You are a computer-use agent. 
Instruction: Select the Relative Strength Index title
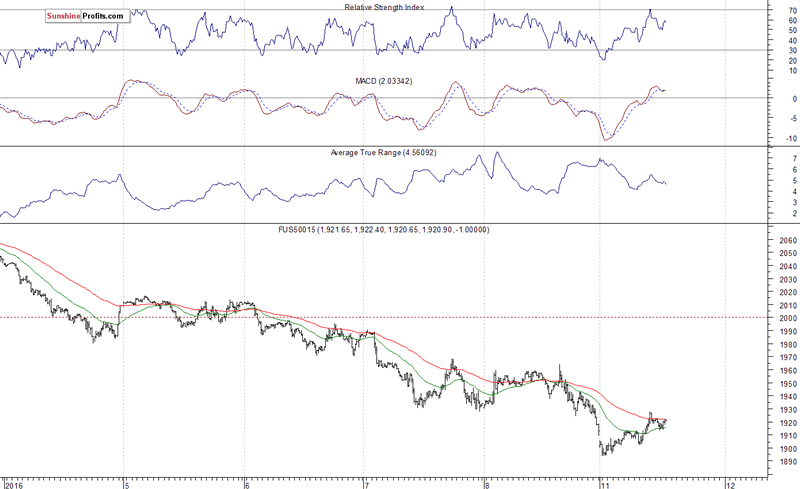pyautogui.click(x=384, y=7)
